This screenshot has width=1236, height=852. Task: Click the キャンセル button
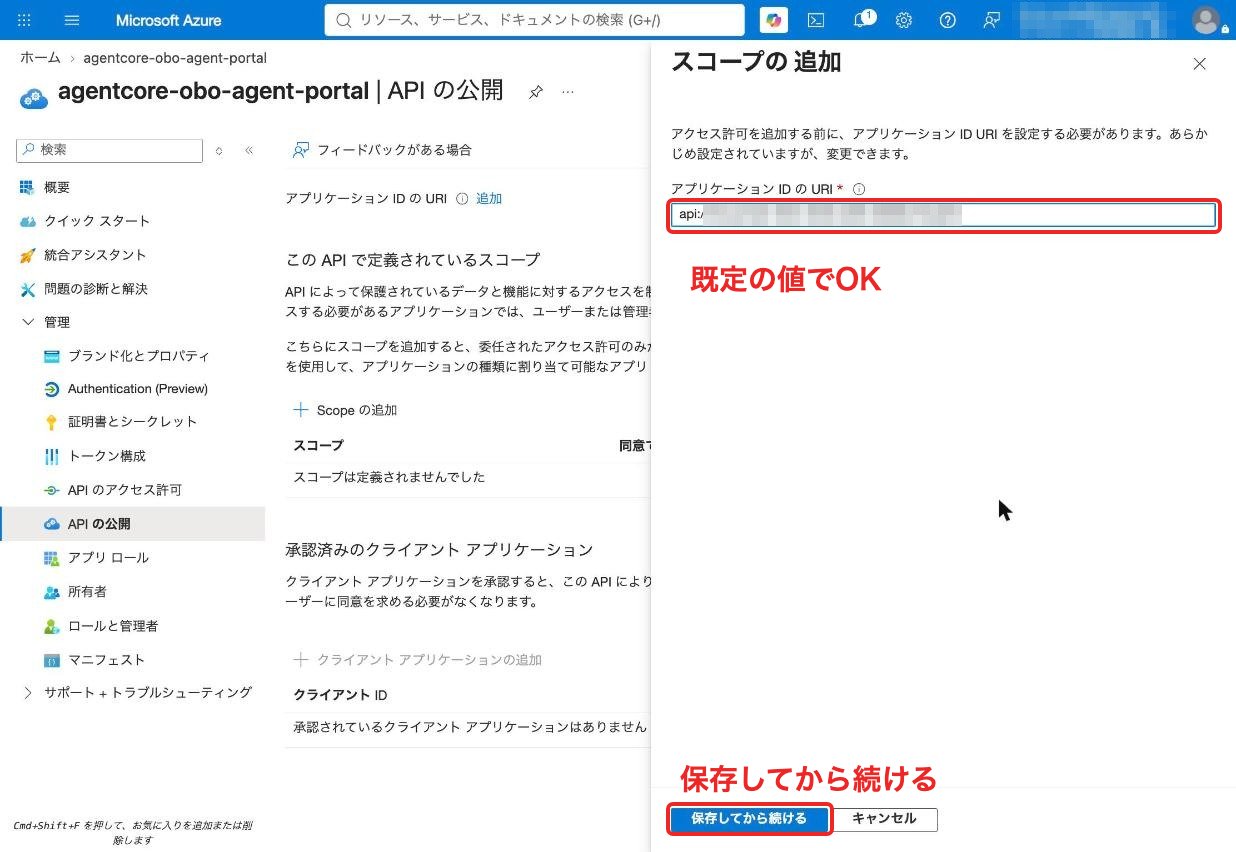(x=884, y=819)
